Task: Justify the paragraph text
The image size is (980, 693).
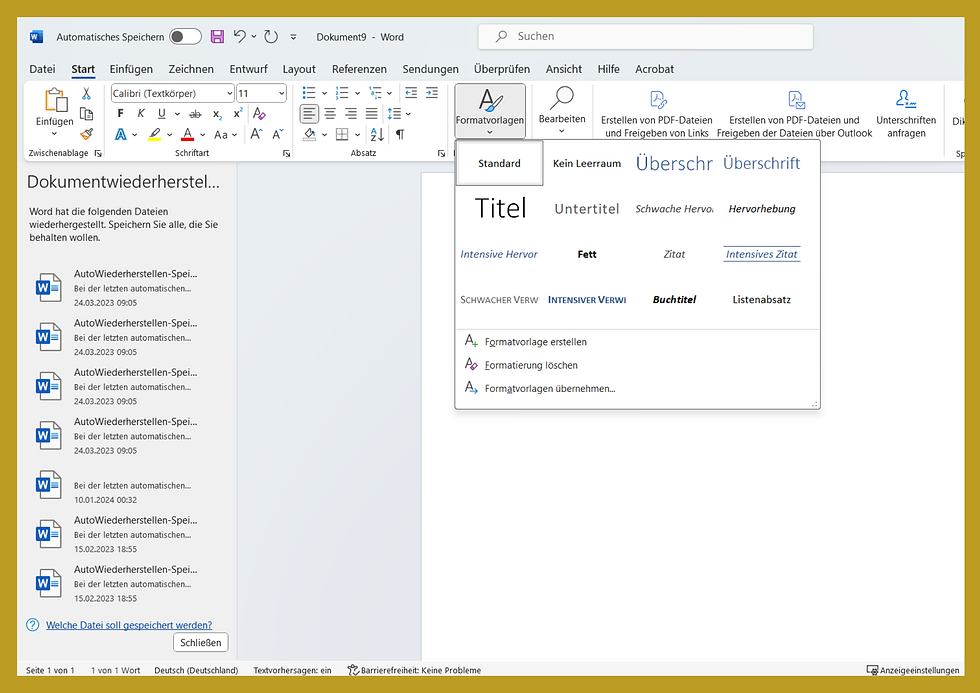Action: click(371, 114)
